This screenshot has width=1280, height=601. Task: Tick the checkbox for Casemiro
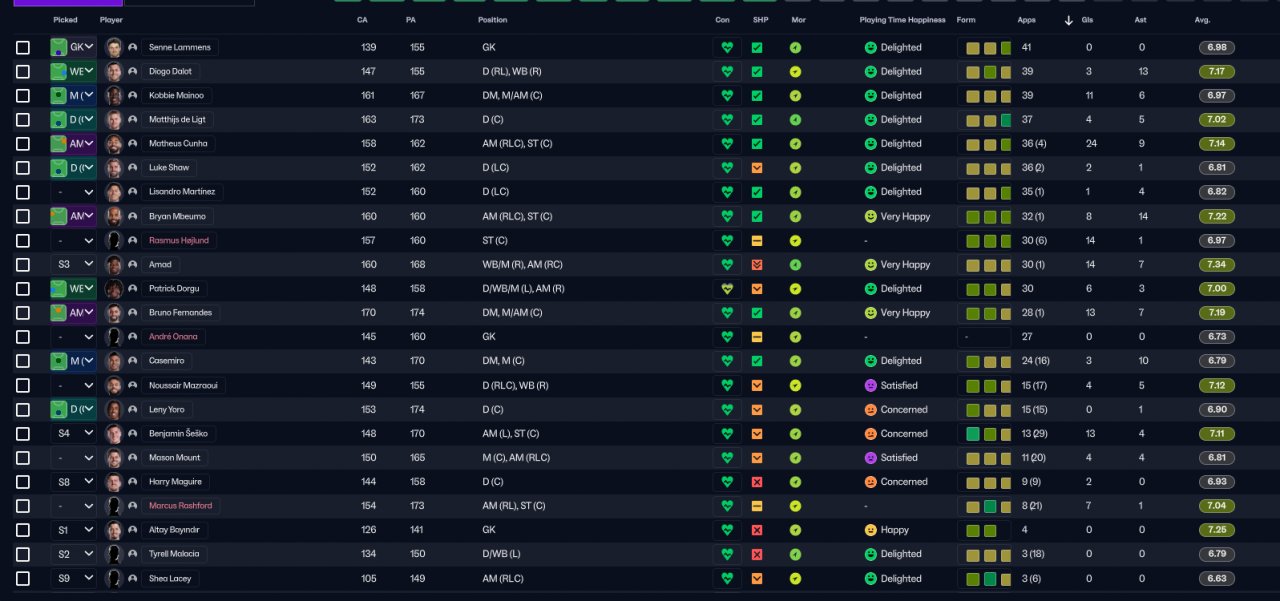[23, 361]
